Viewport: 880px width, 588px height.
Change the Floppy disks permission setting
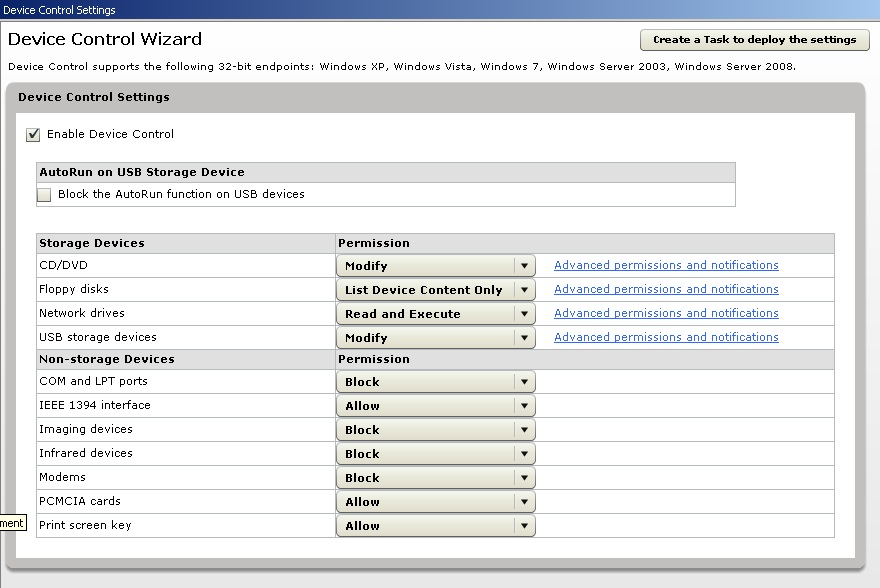tap(525, 289)
